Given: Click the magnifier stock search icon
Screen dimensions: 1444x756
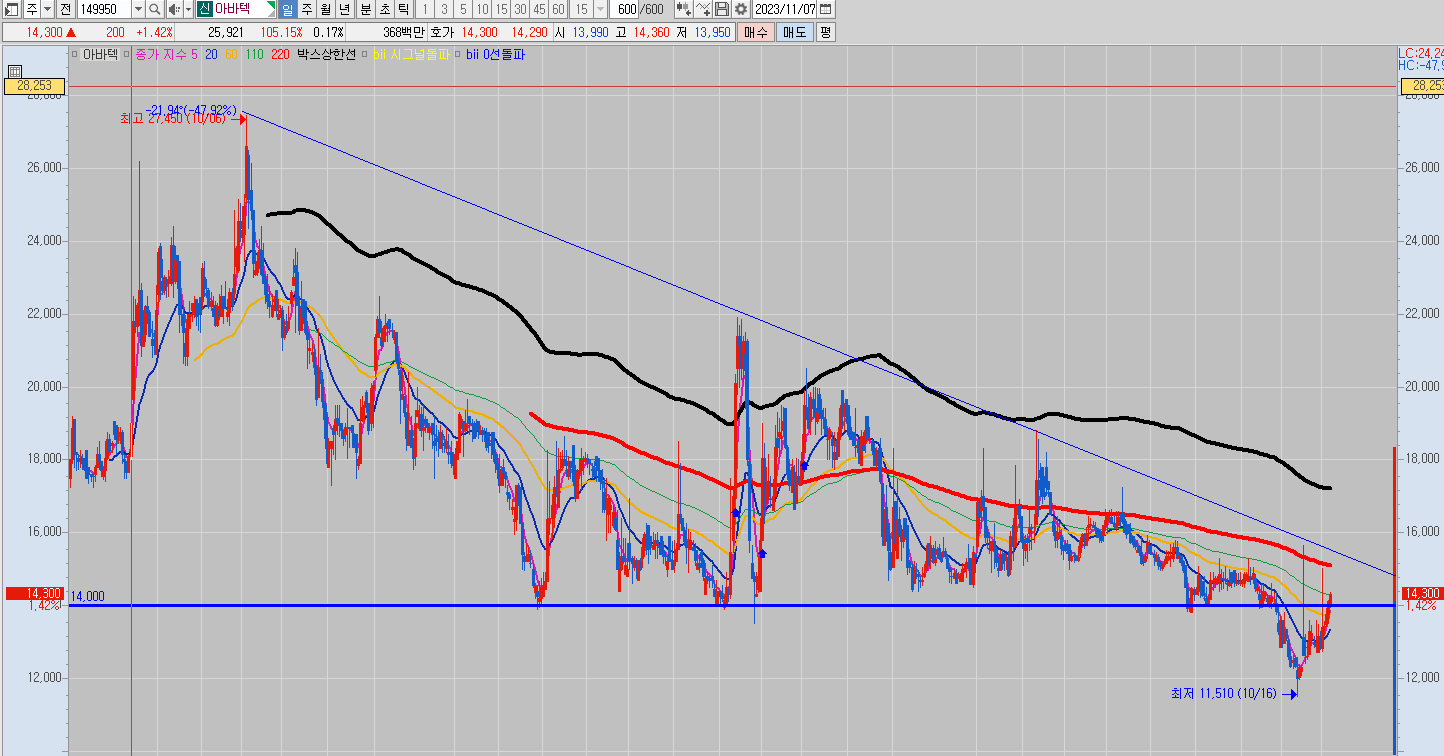Looking at the screenshot, I should [x=155, y=9].
